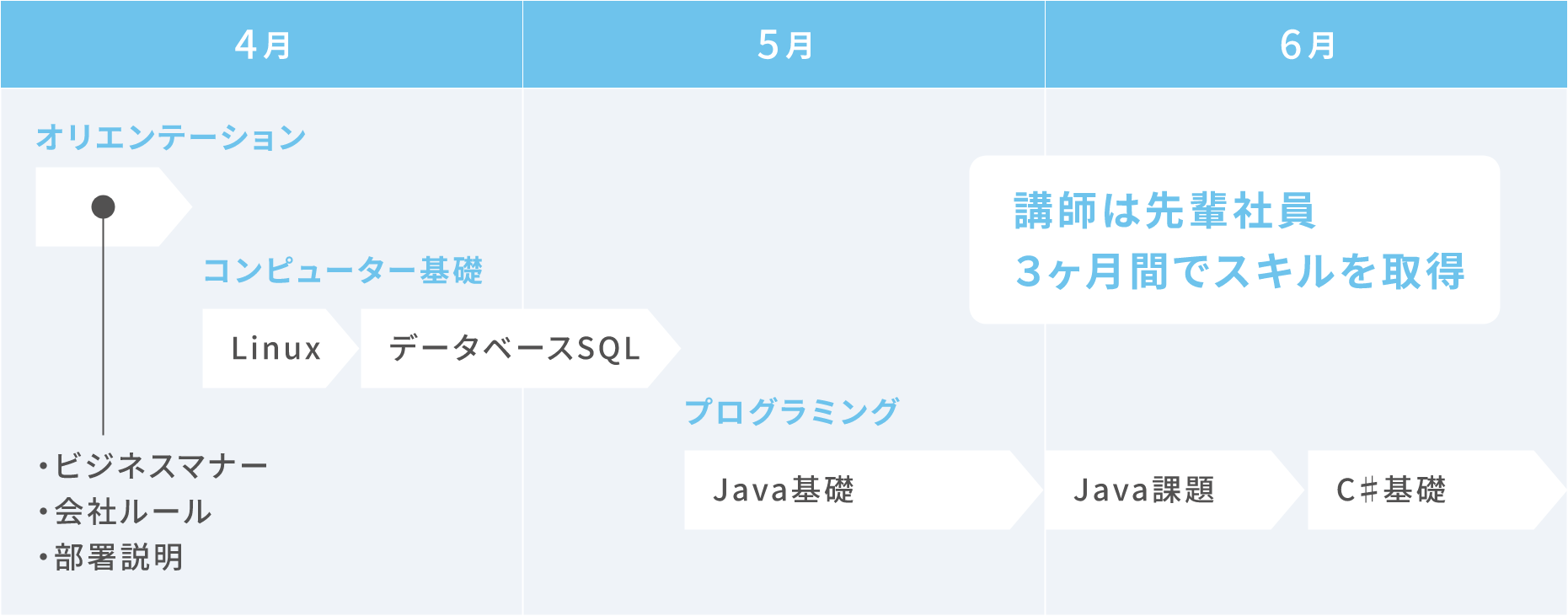
Task: Click the dark timeline marker dot
Action: click(103, 206)
